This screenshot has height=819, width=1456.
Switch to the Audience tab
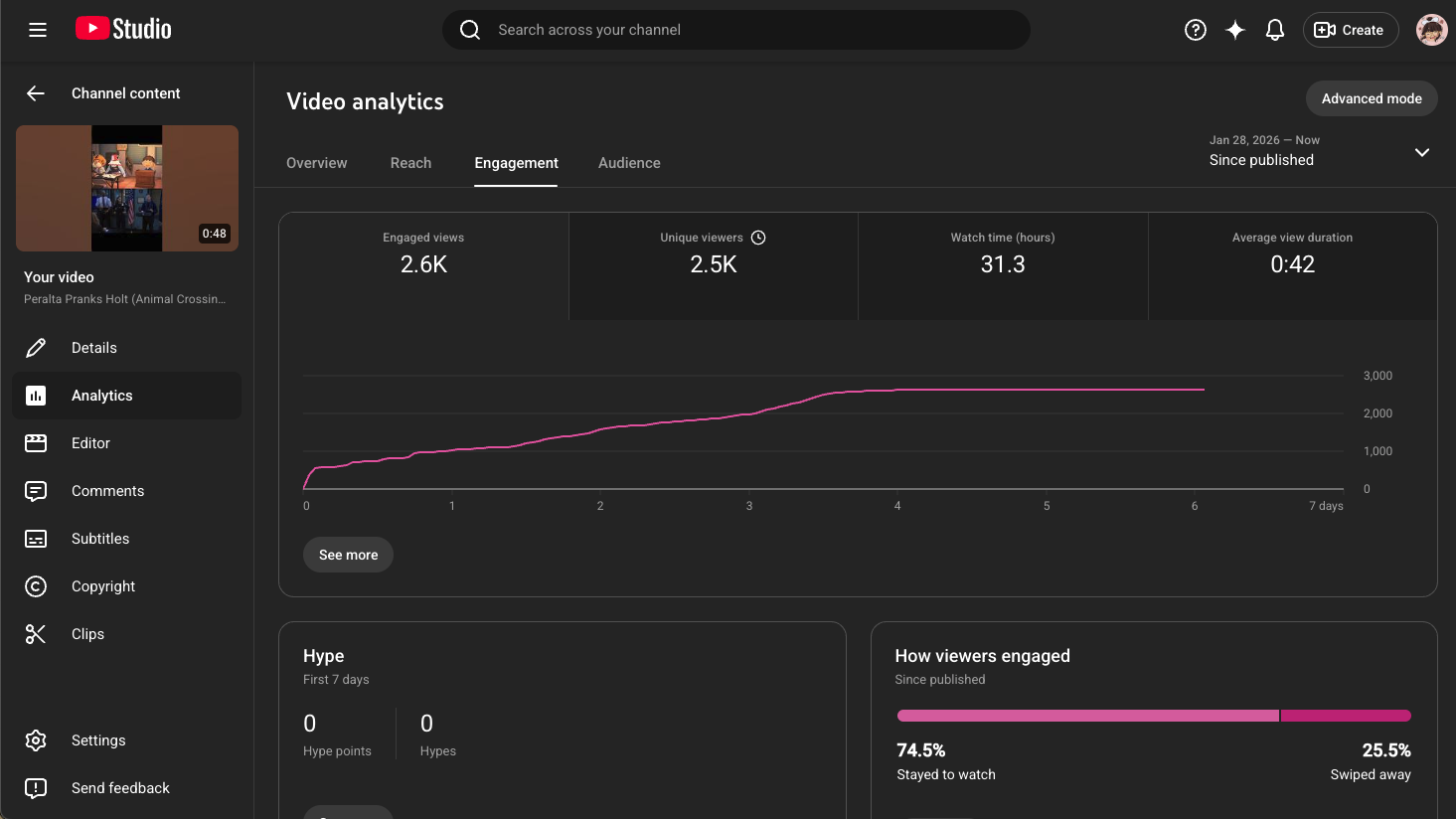pos(628,162)
